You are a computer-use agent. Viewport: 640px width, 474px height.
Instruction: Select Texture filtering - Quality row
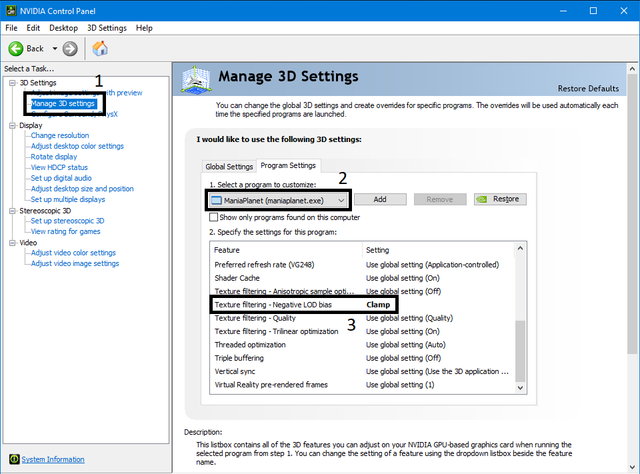click(x=363, y=318)
